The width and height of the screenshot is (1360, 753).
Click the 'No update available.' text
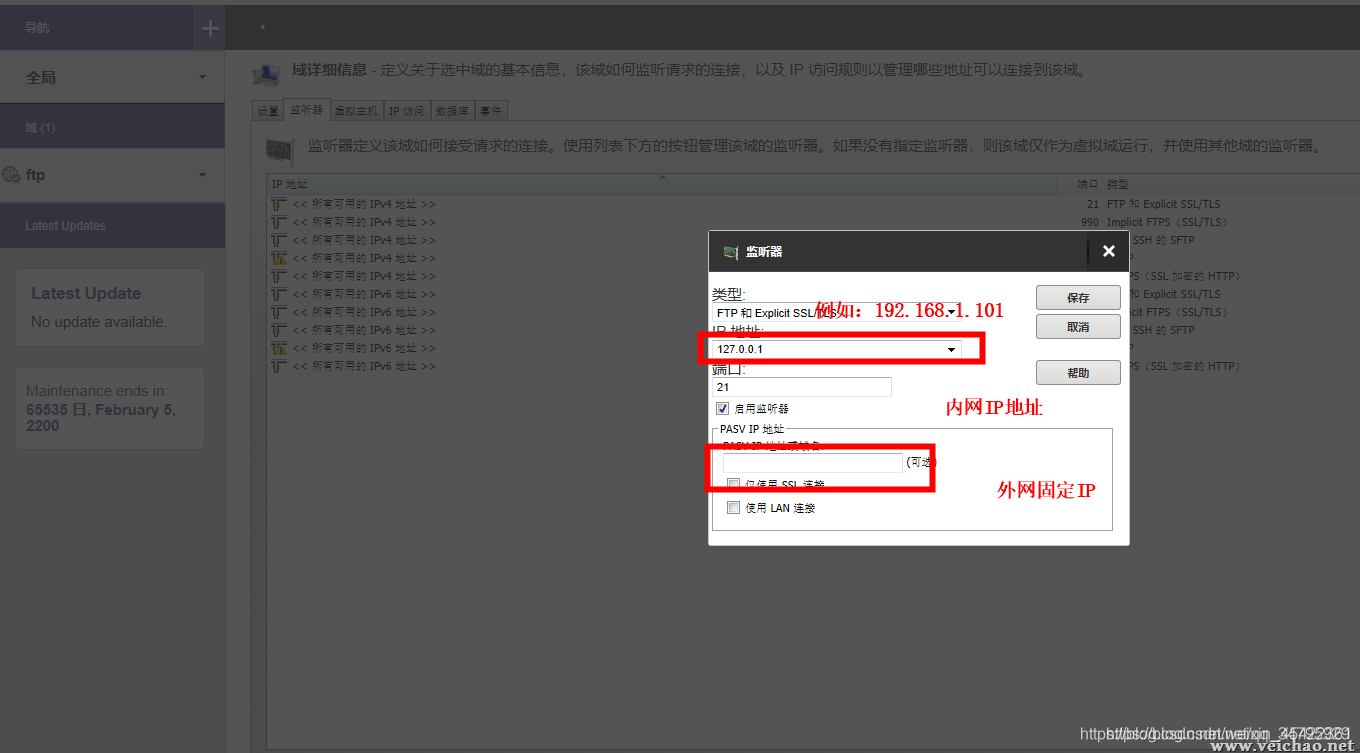tap(99, 322)
